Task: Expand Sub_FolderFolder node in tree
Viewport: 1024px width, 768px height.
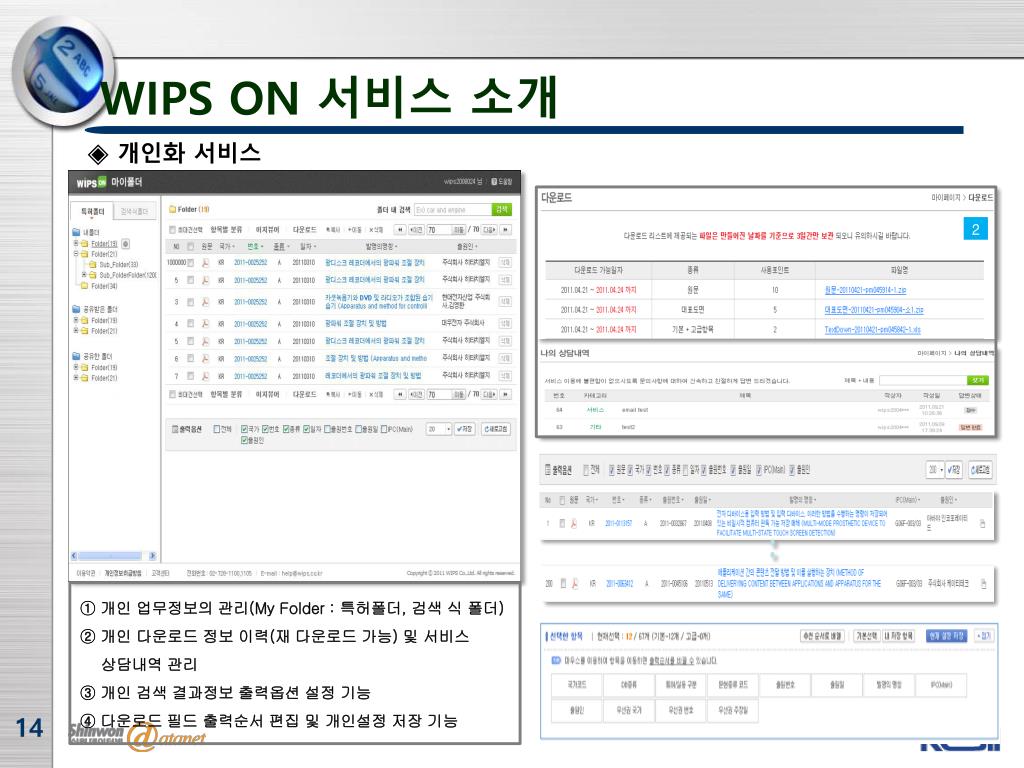Action: (x=84, y=275)
